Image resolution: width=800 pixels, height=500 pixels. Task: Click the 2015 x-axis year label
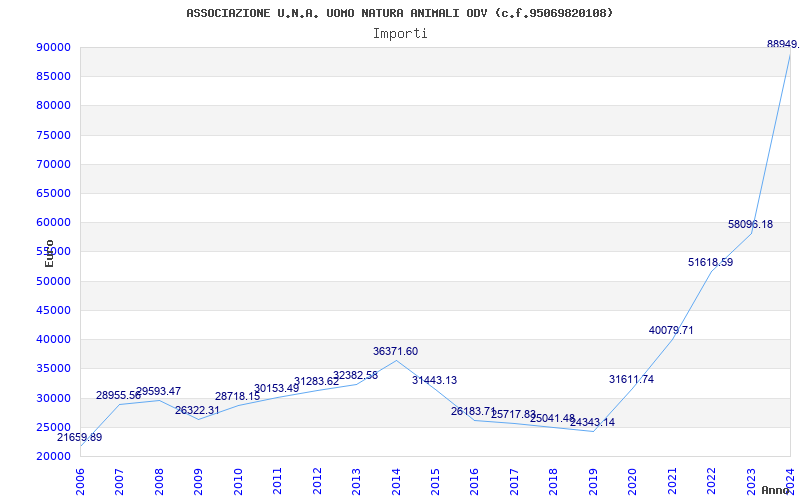tap(436, 482)
